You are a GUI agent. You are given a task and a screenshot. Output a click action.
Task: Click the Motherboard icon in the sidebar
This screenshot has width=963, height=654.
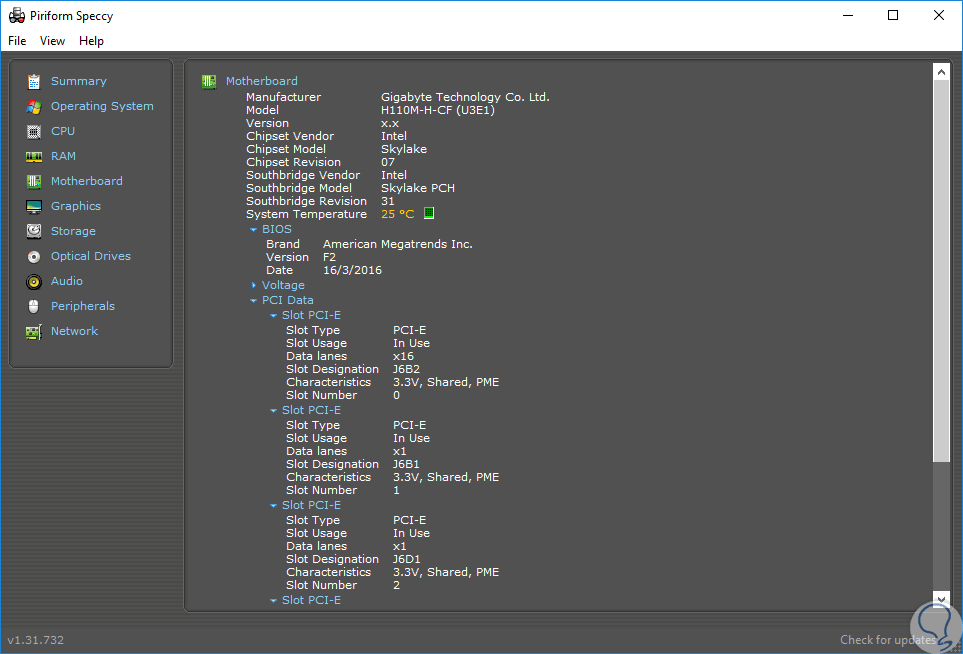[x=34, y=181]
